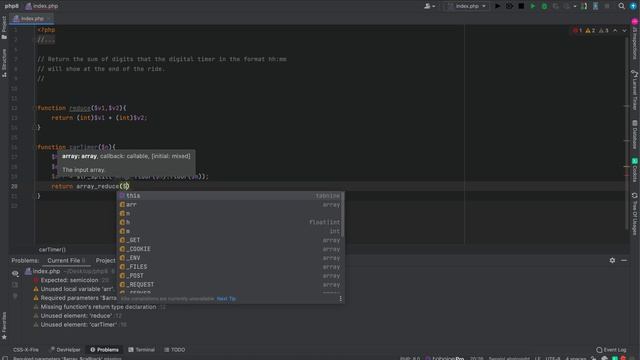This screenshot has width=640, height=360.
Task: Select '_POST' completion suggestion
Action: 230,276
